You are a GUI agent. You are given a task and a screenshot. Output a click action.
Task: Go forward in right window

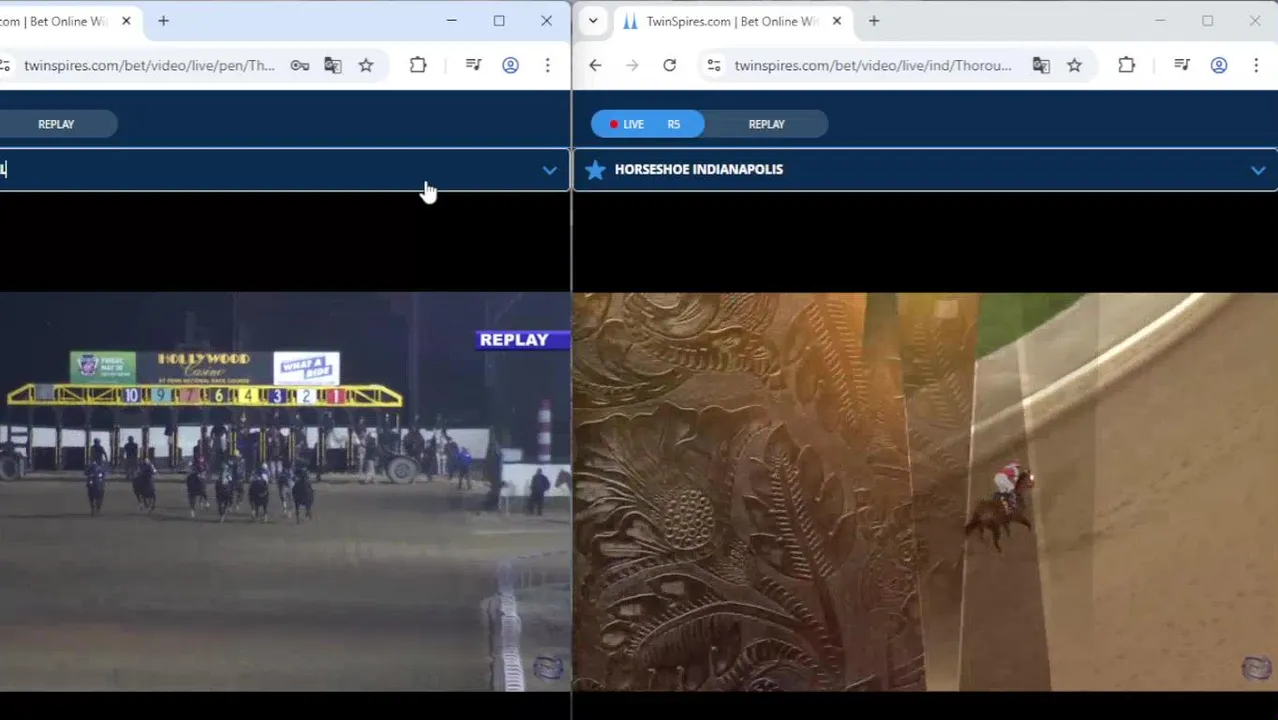pyautogui.click(x=632, y=65)
